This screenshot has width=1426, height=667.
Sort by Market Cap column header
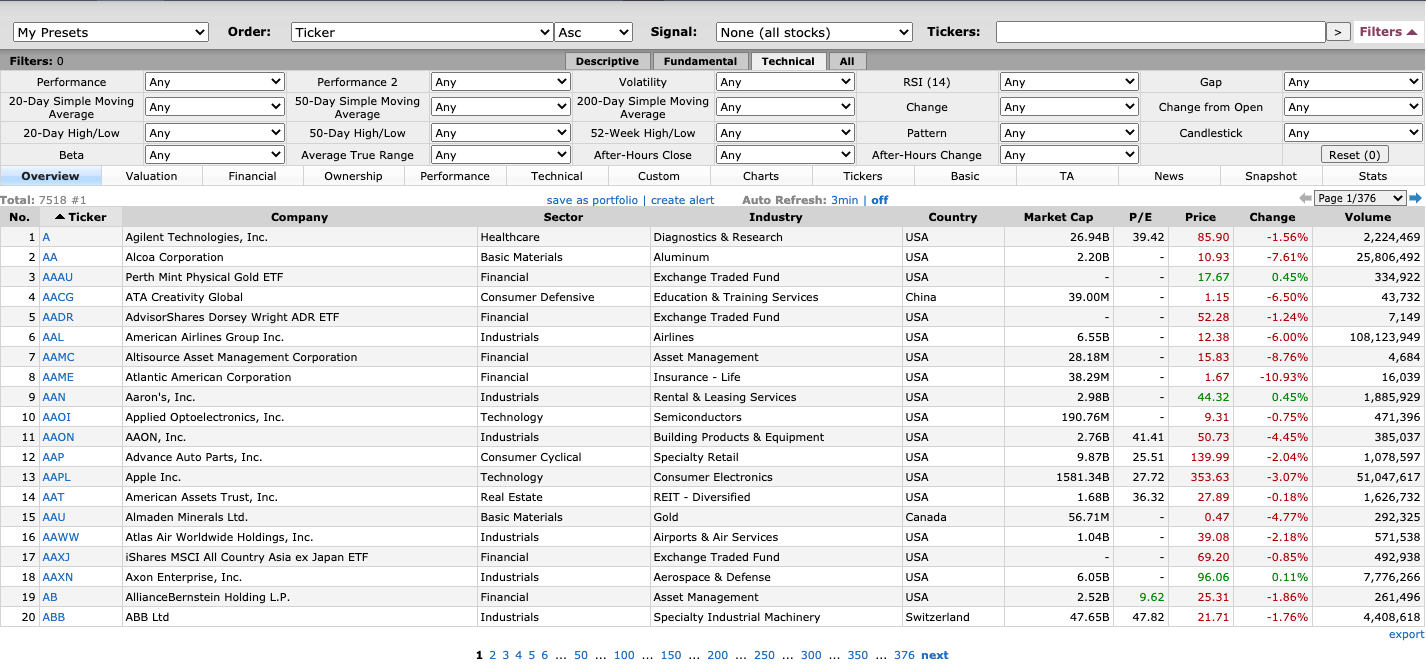[1058, 217]
